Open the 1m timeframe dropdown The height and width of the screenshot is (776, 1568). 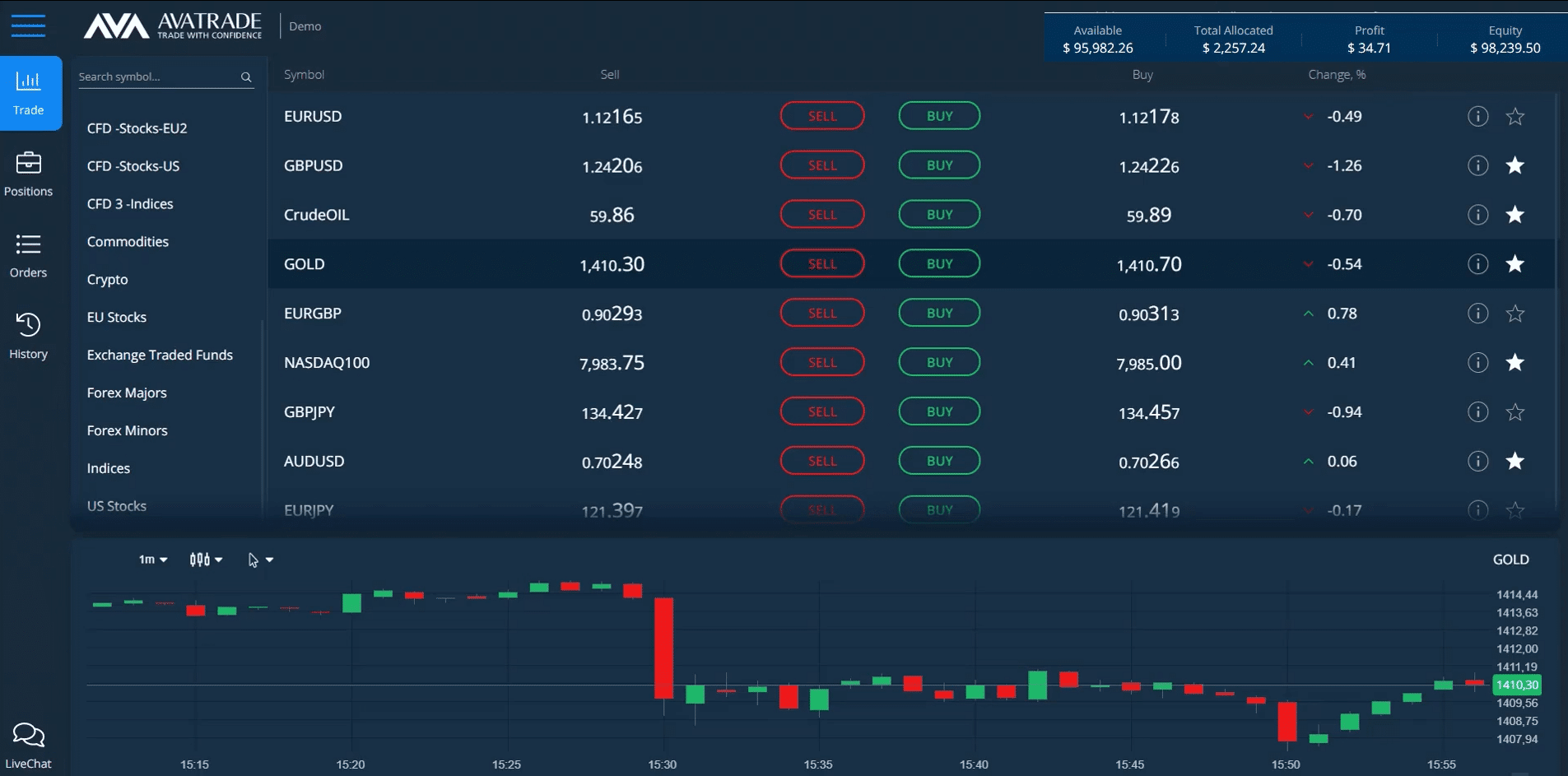pyautogui.click(x=153, y=560)
